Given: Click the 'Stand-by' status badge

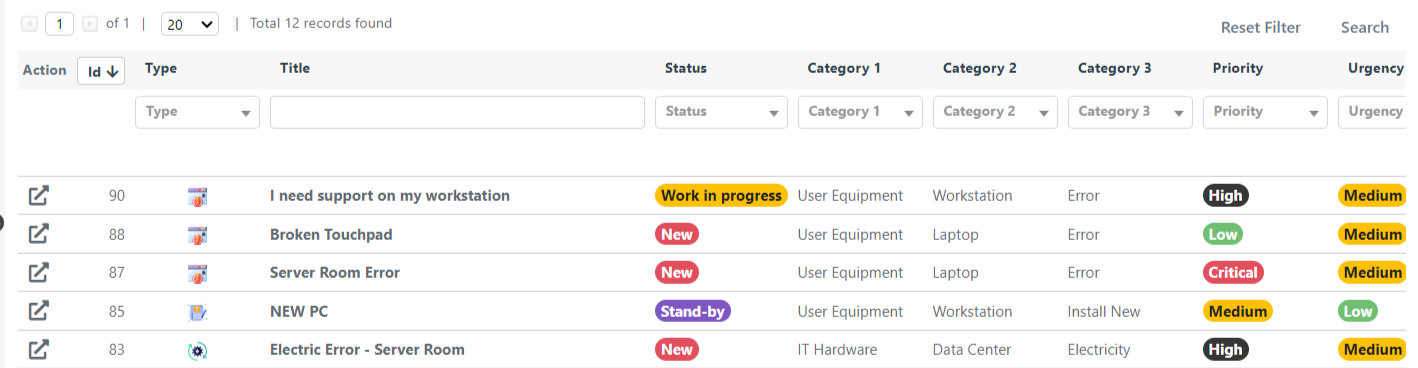Looking at the screenshot, I should [693, 311].
